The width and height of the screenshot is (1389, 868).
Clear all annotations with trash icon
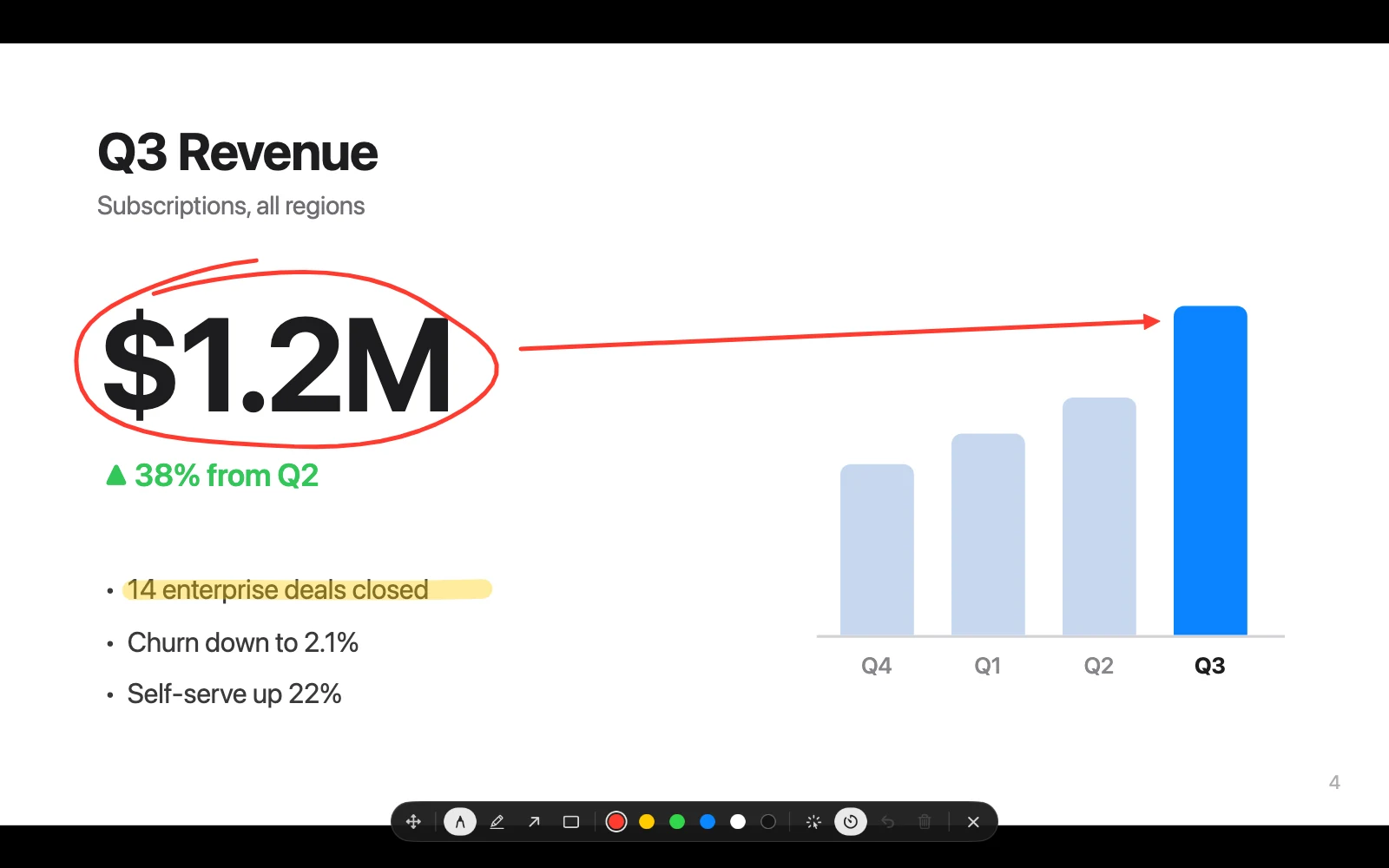coord(925,822)
